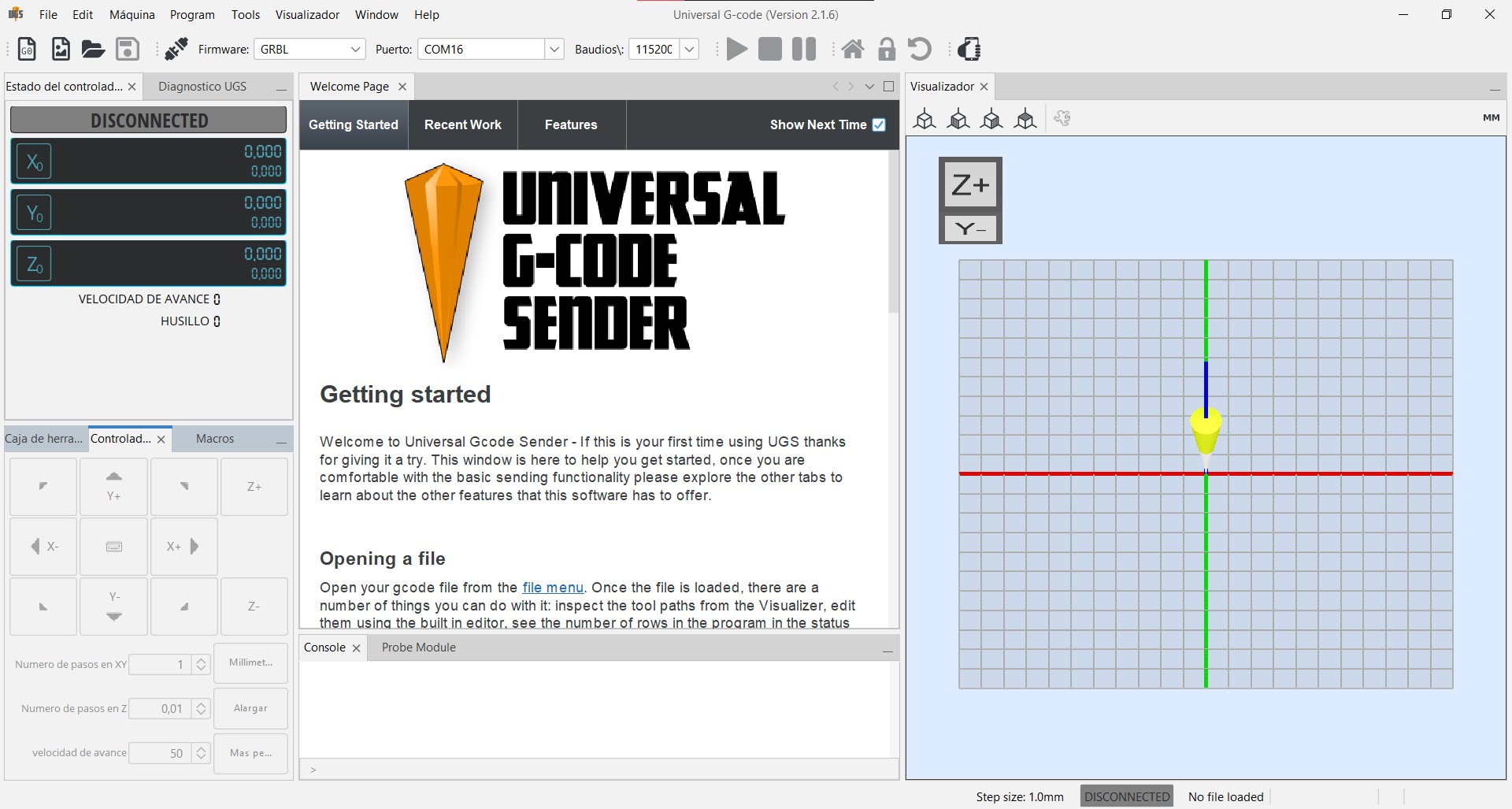Jog X- with the left arrow button

pos(43,547)
